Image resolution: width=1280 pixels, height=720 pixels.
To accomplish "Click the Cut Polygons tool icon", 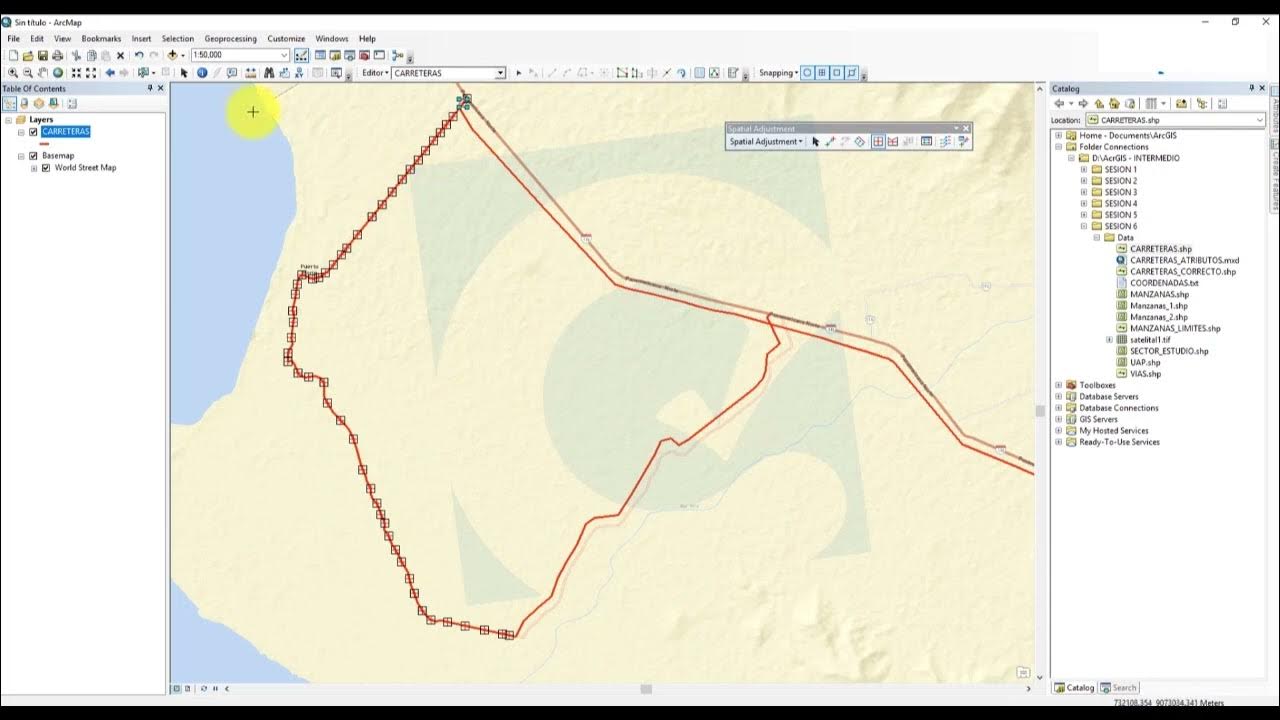I will coord(652,73).
